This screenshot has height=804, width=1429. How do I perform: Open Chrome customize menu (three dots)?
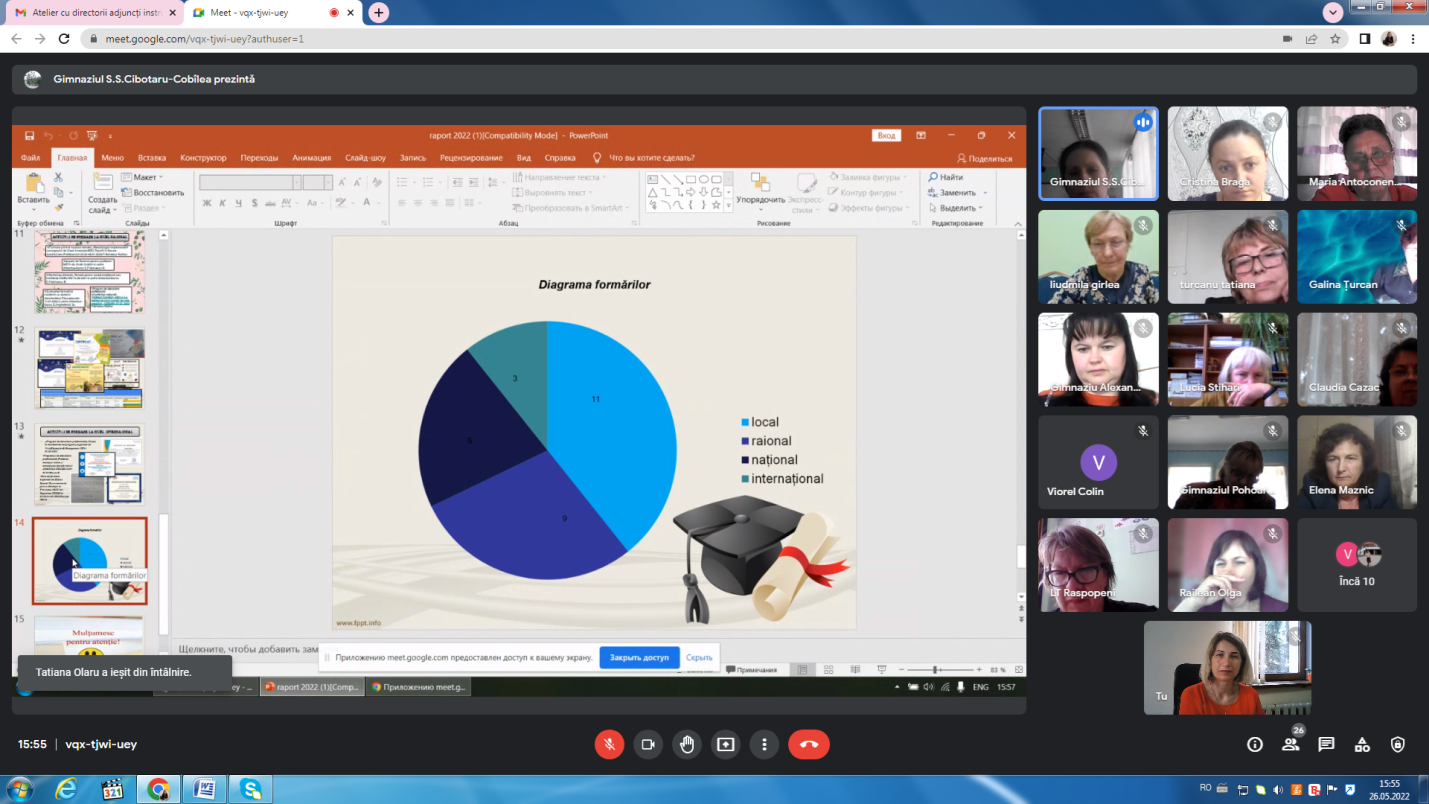[1413, 39]
